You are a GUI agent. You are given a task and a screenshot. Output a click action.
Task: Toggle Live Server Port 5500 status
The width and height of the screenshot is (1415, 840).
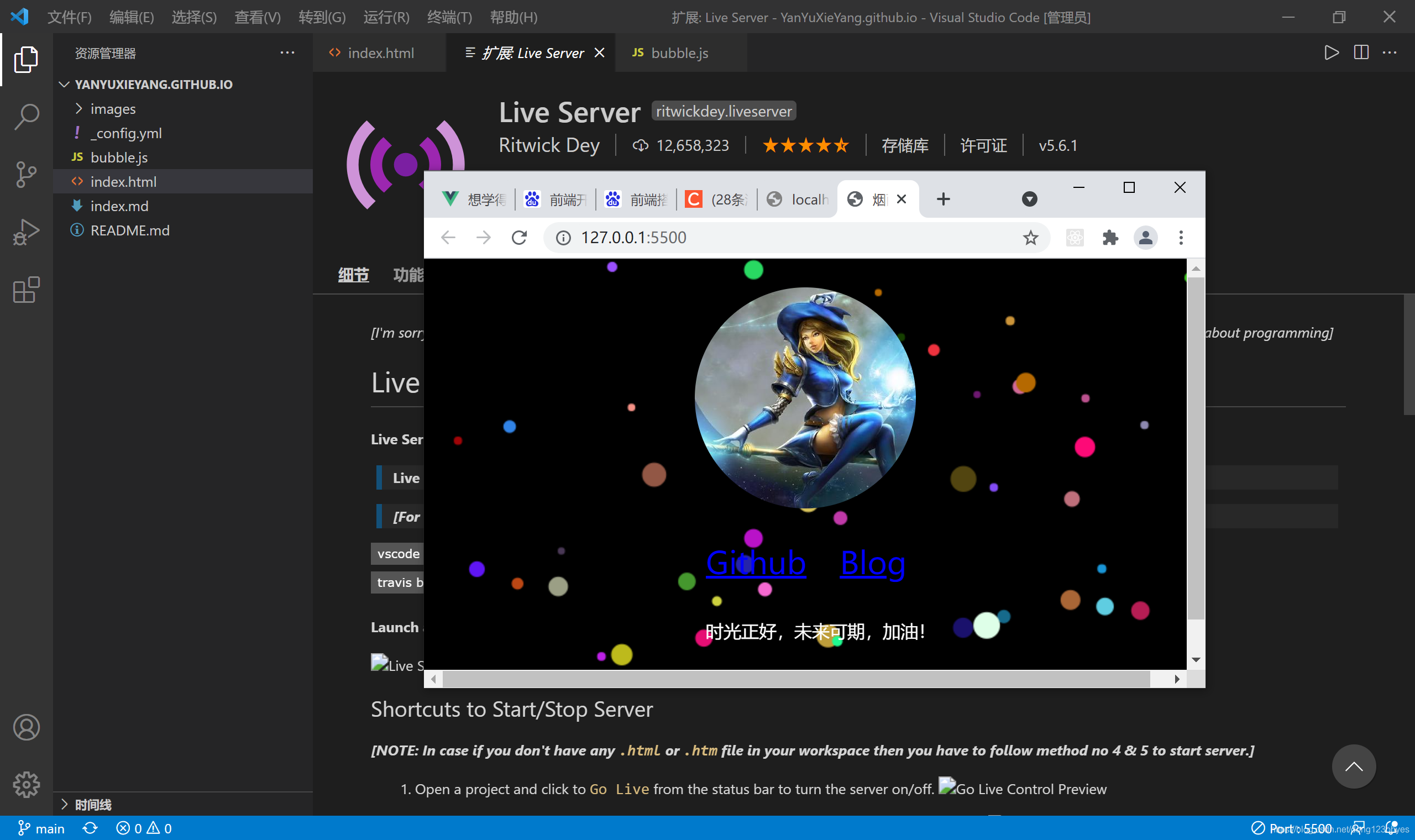(x=1293, y=829)
